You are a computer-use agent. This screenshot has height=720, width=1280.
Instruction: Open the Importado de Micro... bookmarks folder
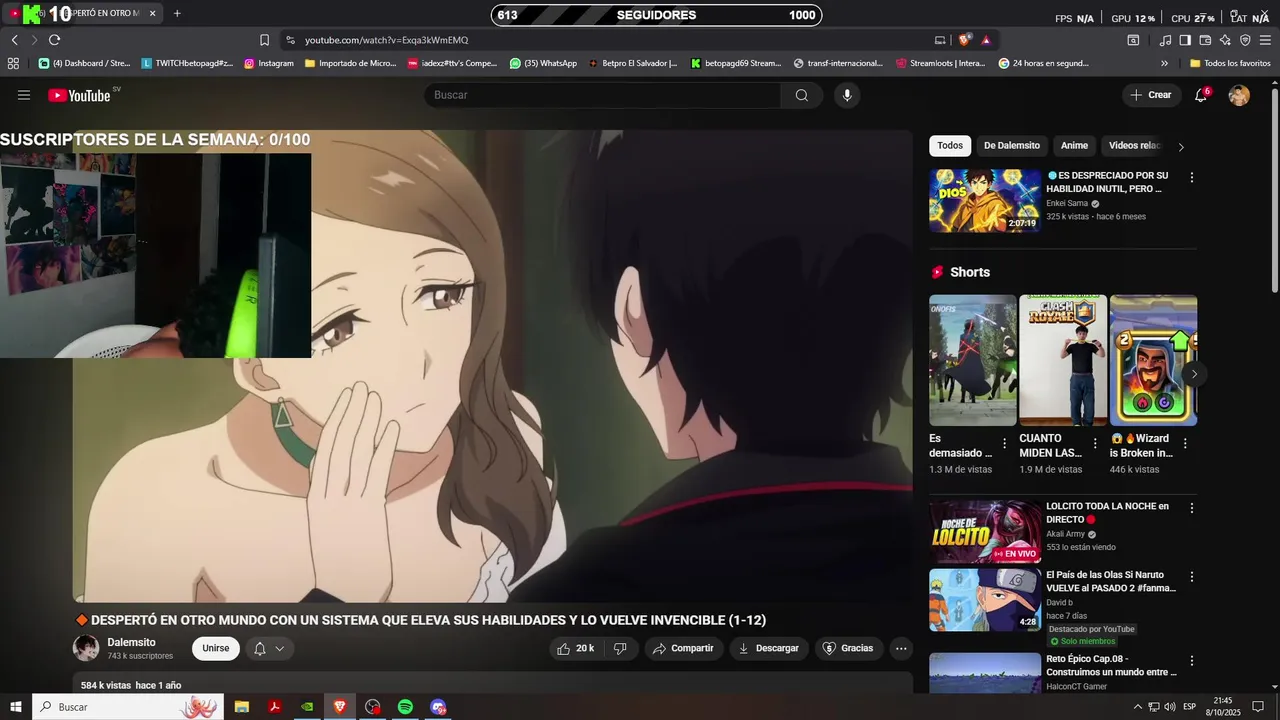tap(350, 63)
